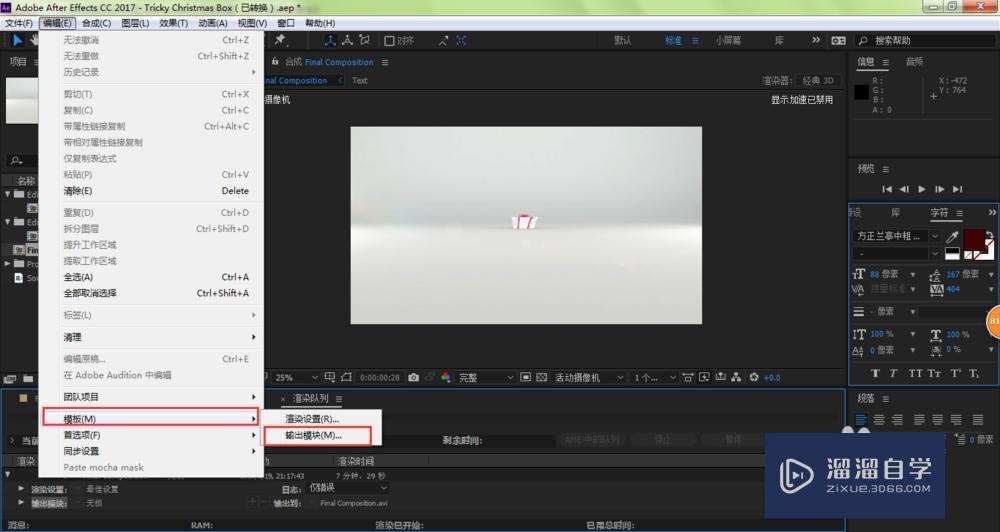Click the Faux Bold T icon
Viewport: 1000px width, 532px height.
coord(875,374)
